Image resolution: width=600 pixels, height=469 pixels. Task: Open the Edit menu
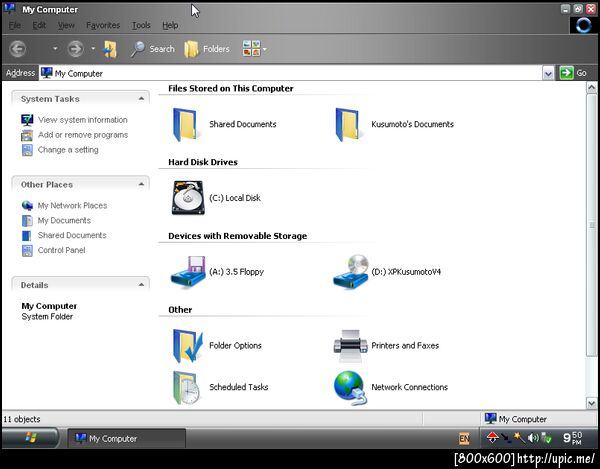pyautogui.click(x=39, y=25)
